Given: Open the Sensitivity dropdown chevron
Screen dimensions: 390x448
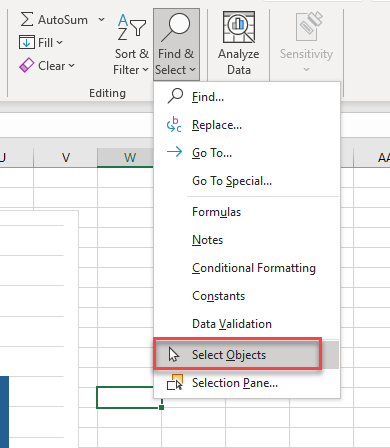Looking at the screenshot, I should pos(306,70).
